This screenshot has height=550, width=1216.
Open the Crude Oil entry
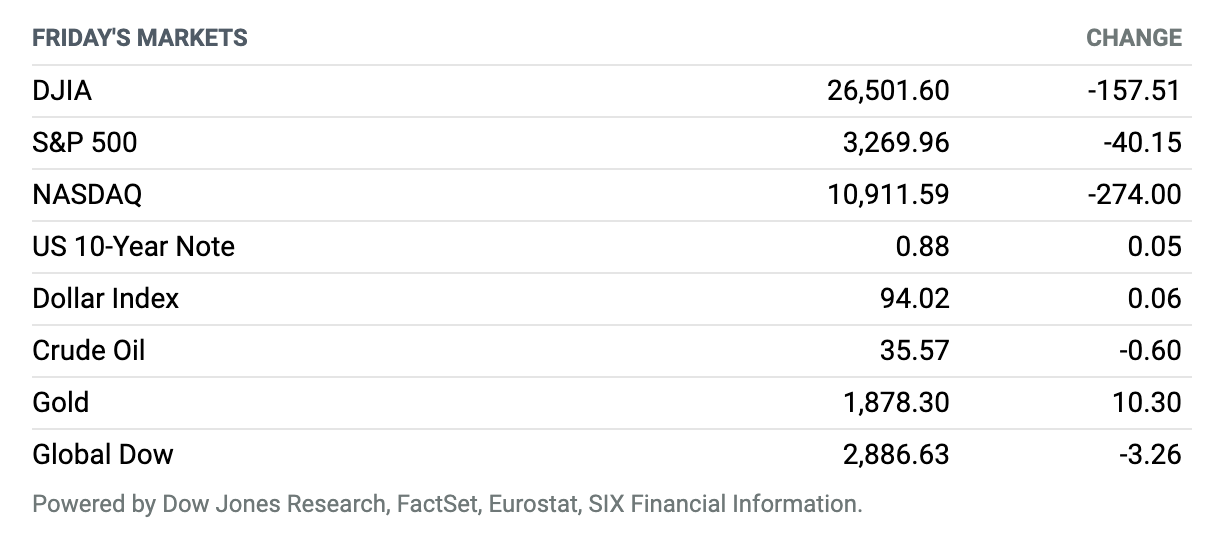coord(89,351)
